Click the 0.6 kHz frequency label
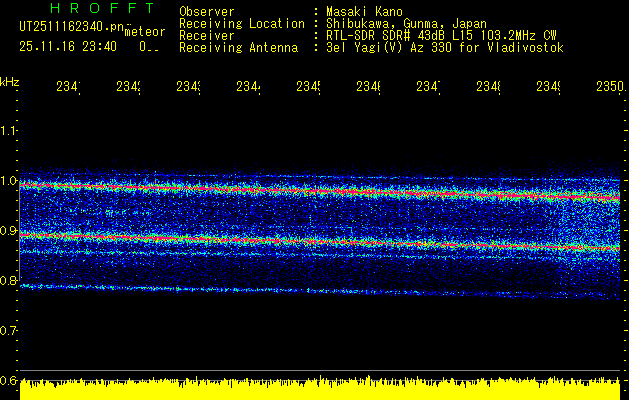Image resolution: width=629 pixels, height=400 pixels. pos(8,380)
